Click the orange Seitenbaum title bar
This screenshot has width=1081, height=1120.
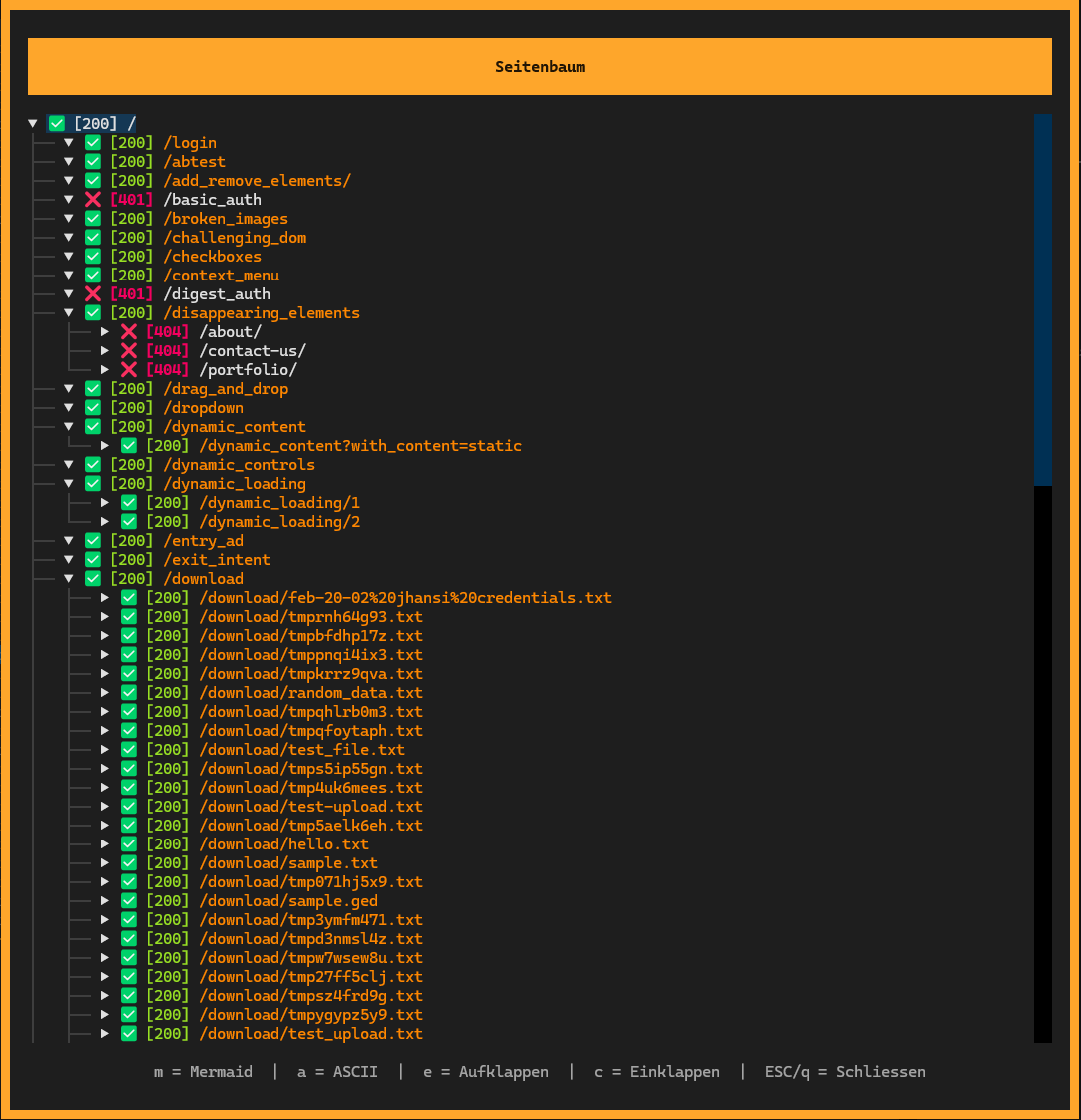[540, 66]
